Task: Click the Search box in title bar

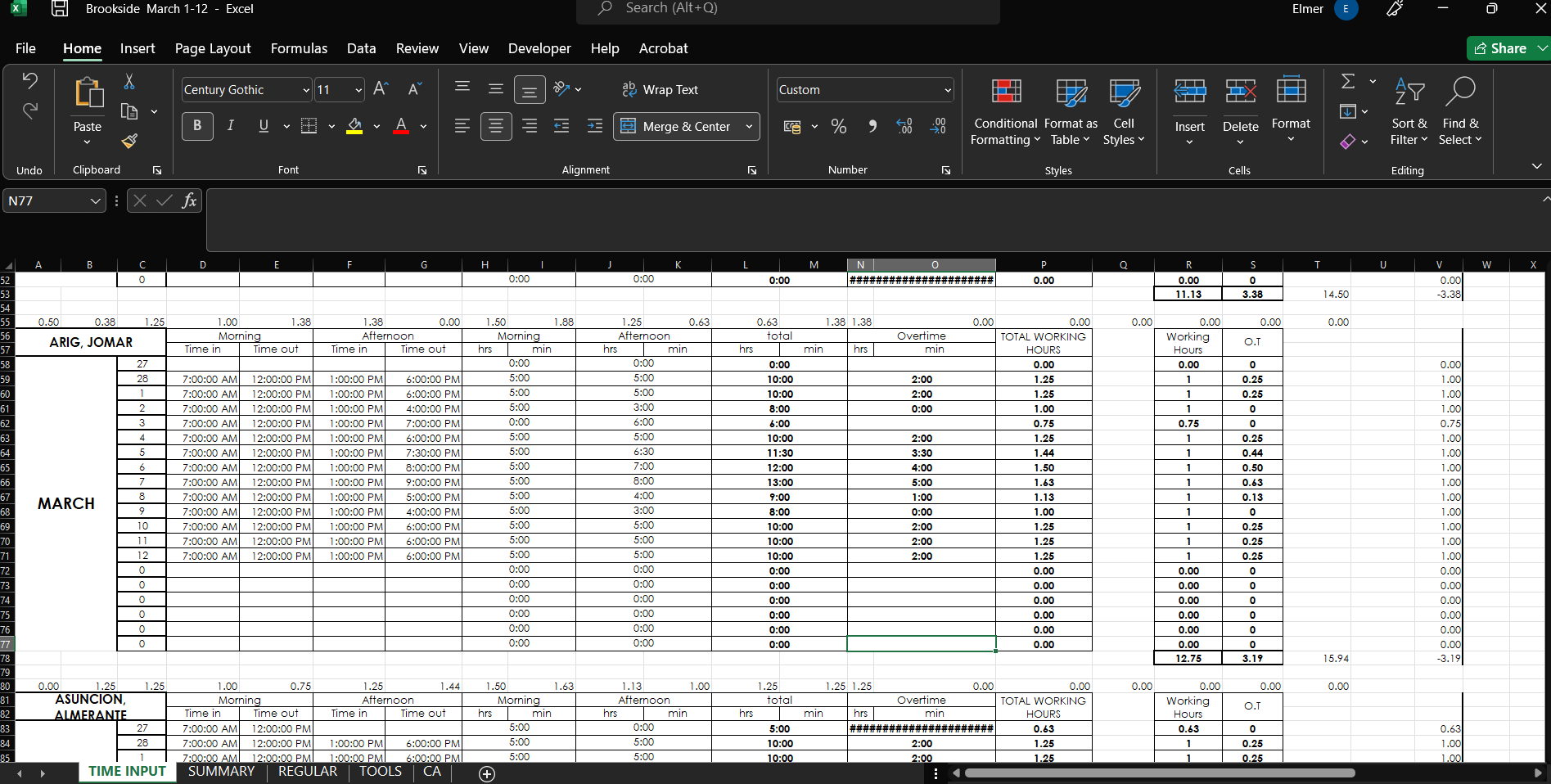Action: pyautogui.click(x=787, y=9)
